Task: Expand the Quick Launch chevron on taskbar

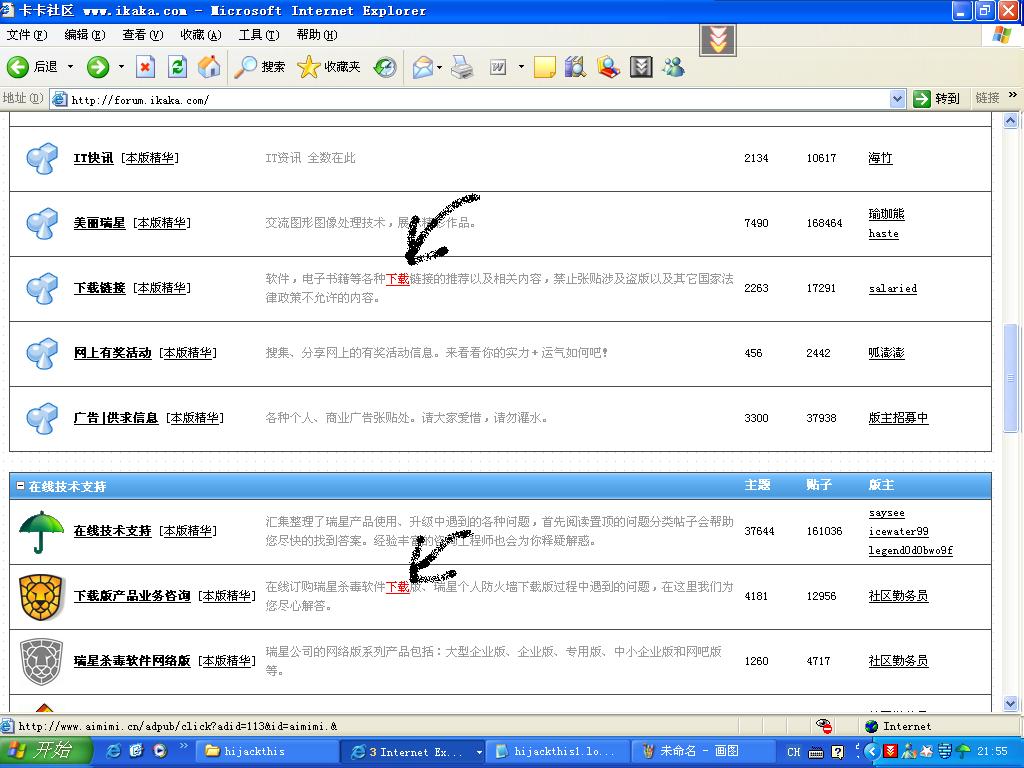Action: [x=184, y=746]
